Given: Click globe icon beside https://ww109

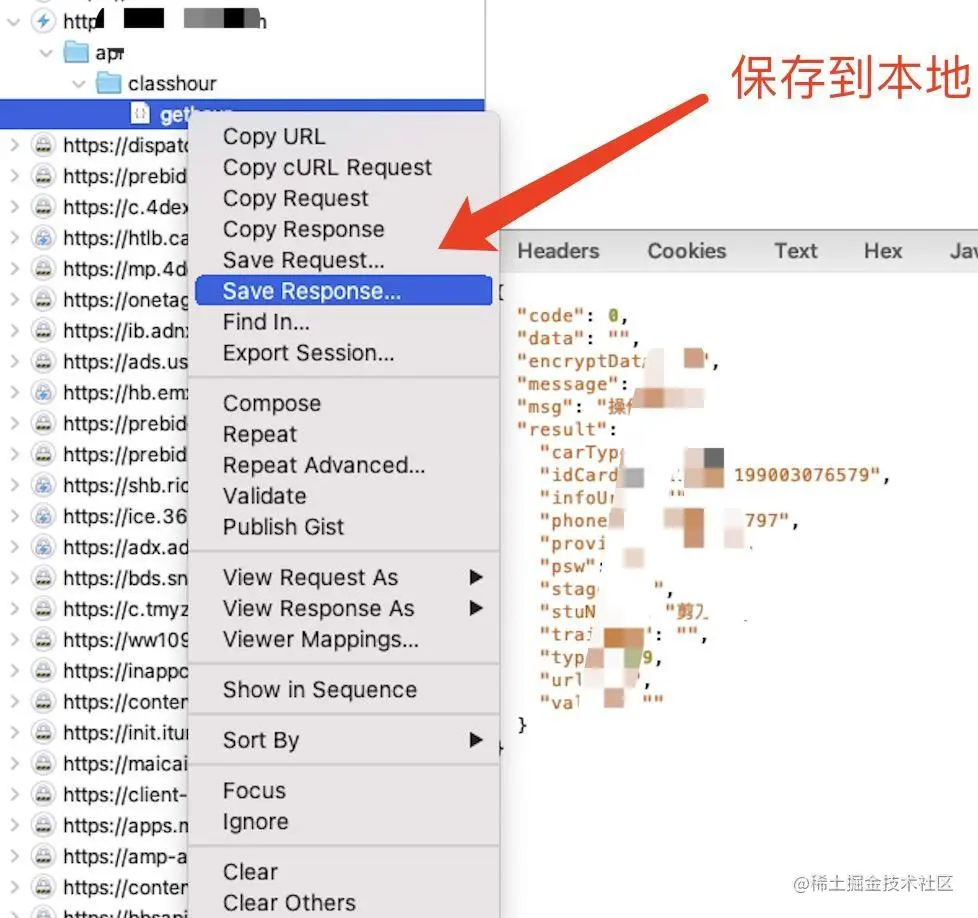Looking at the screenshot, I should 43,640.
